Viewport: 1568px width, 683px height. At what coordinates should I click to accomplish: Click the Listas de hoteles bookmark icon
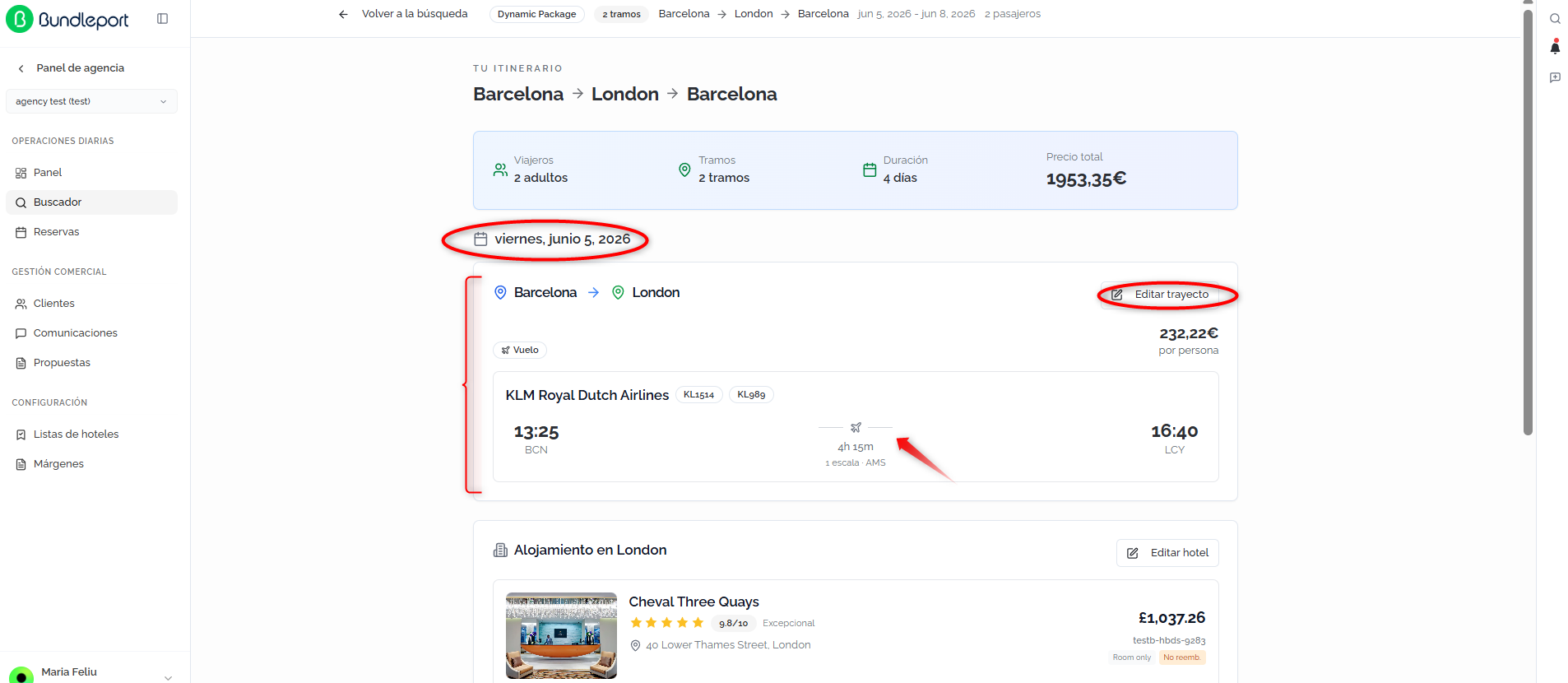tap(21, 434)
